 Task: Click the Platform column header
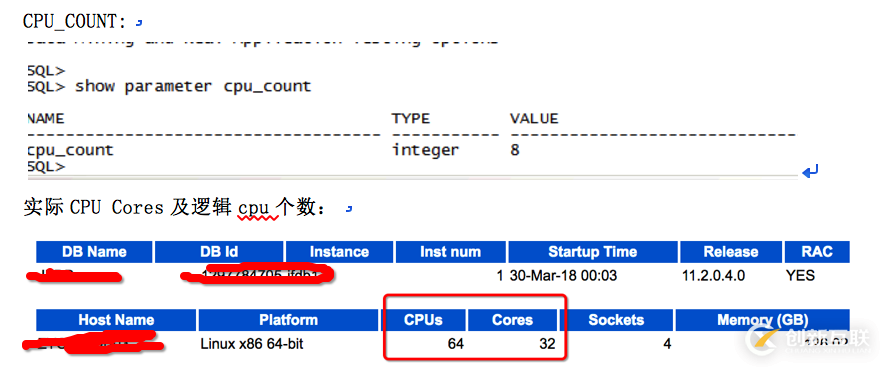(x=288, y=320)
